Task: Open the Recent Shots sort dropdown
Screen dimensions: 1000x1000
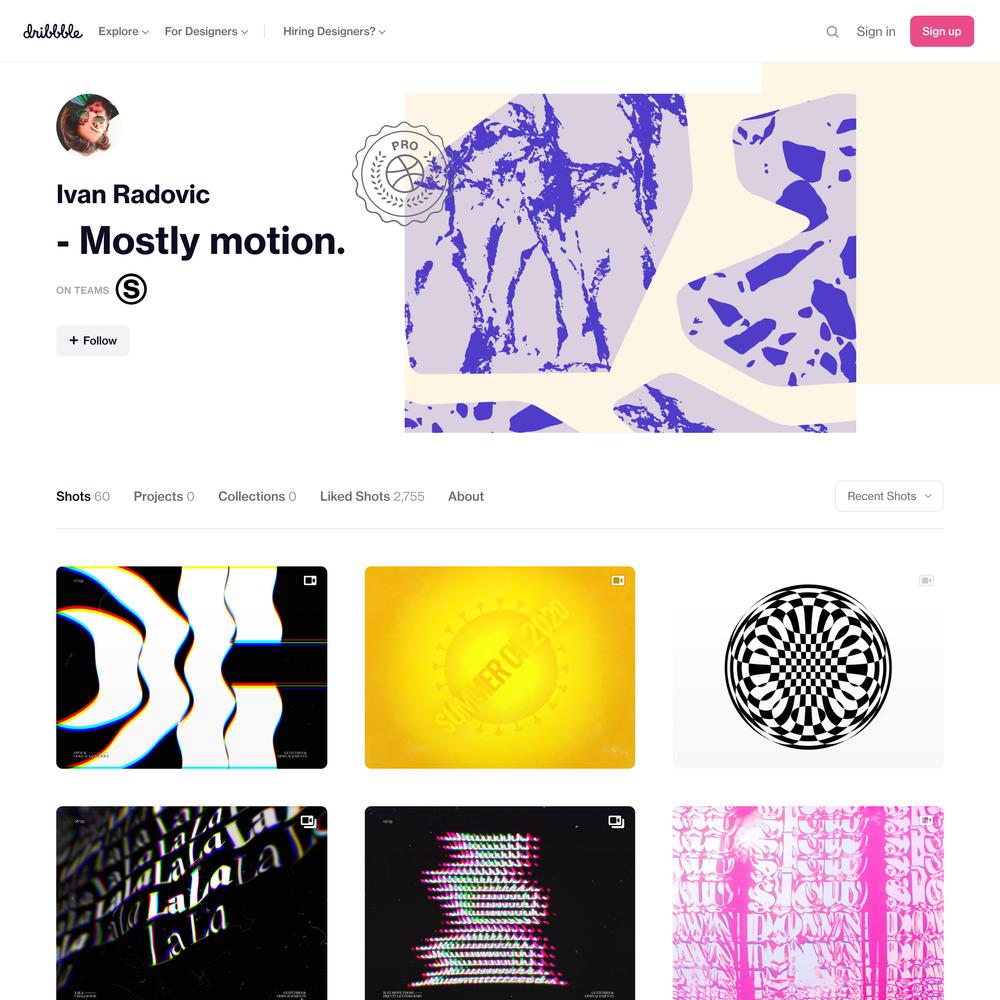Action: (889, 496)
